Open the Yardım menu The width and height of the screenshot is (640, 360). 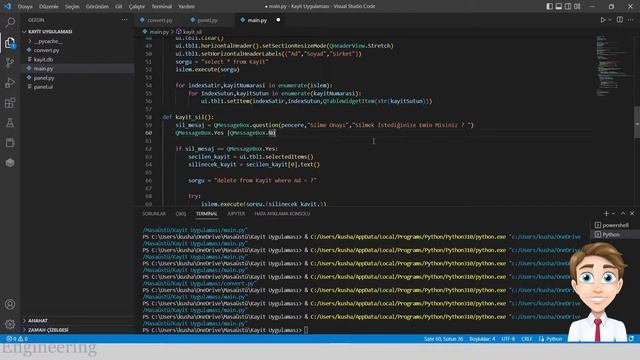[186, 7]
